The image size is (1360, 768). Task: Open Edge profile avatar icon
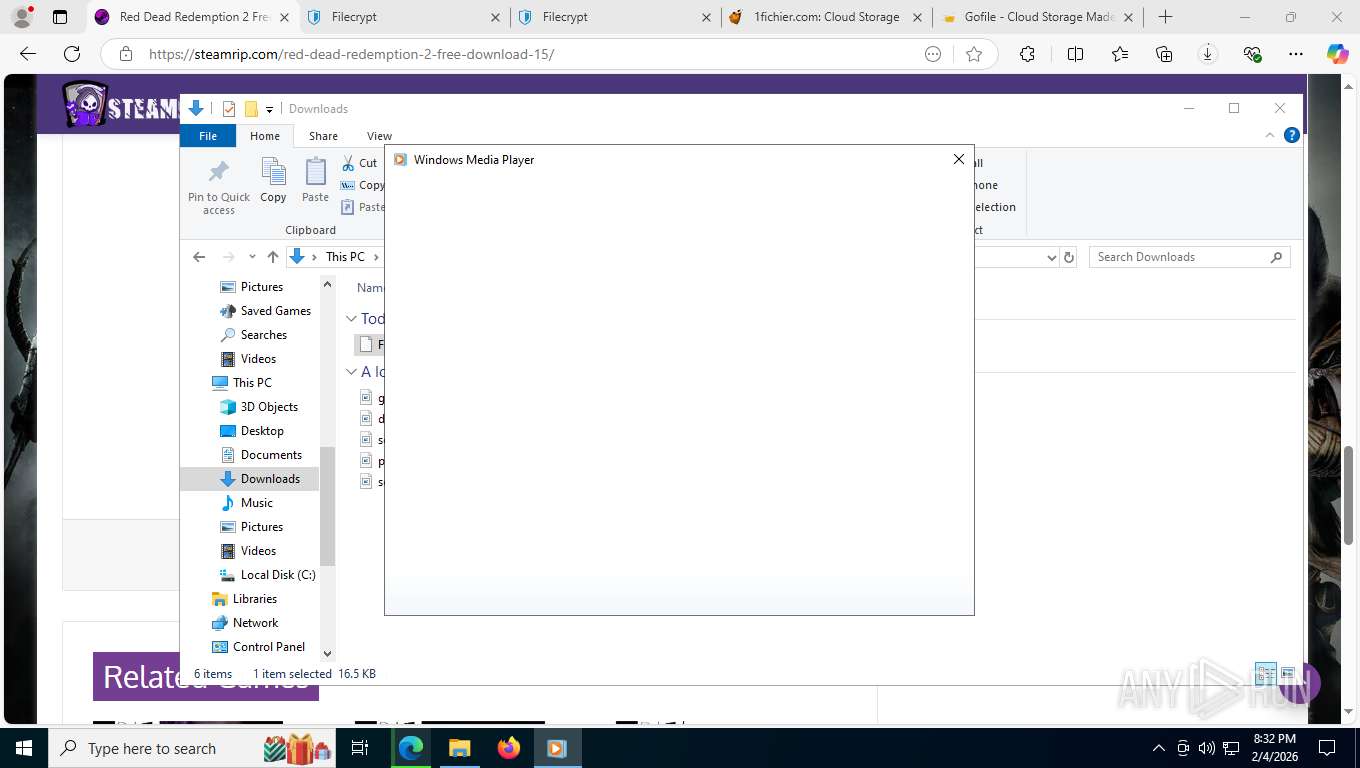coord(22,17)
